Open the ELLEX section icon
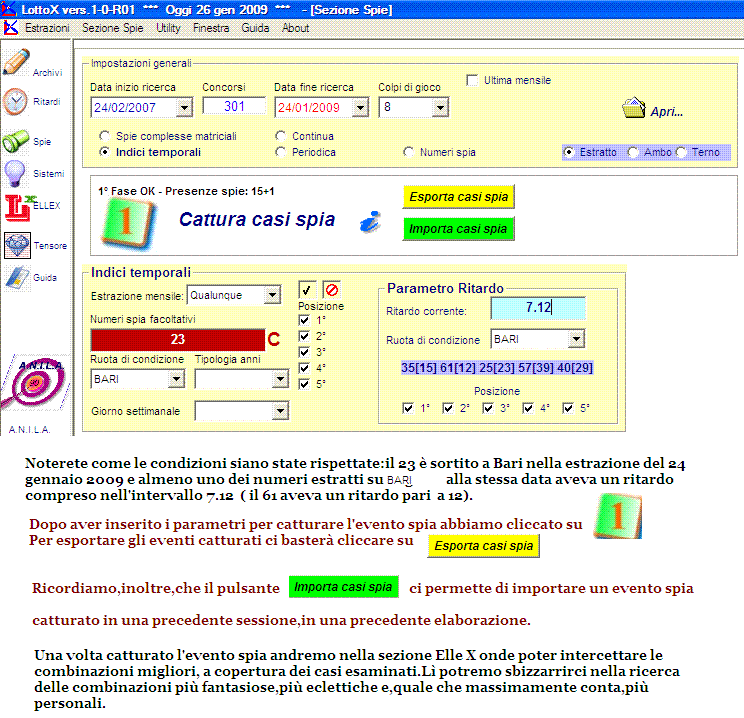 click(x=18, y=207)
